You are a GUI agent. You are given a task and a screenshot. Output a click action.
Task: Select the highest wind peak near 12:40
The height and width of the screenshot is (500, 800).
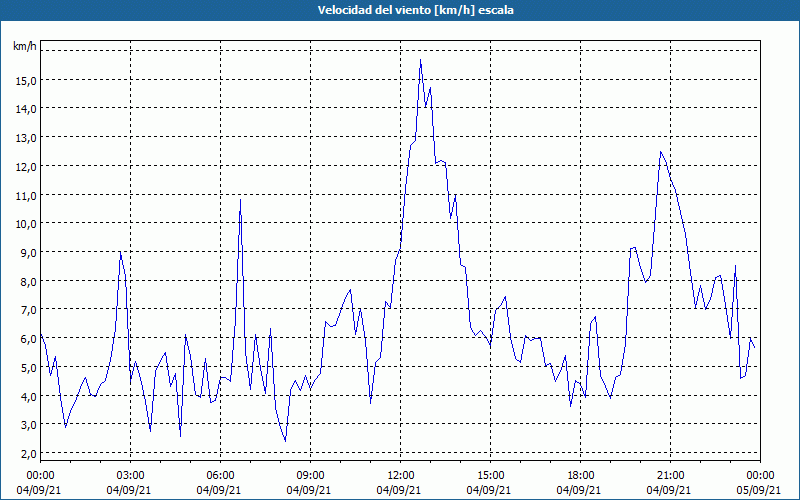[x=420, y=60]
